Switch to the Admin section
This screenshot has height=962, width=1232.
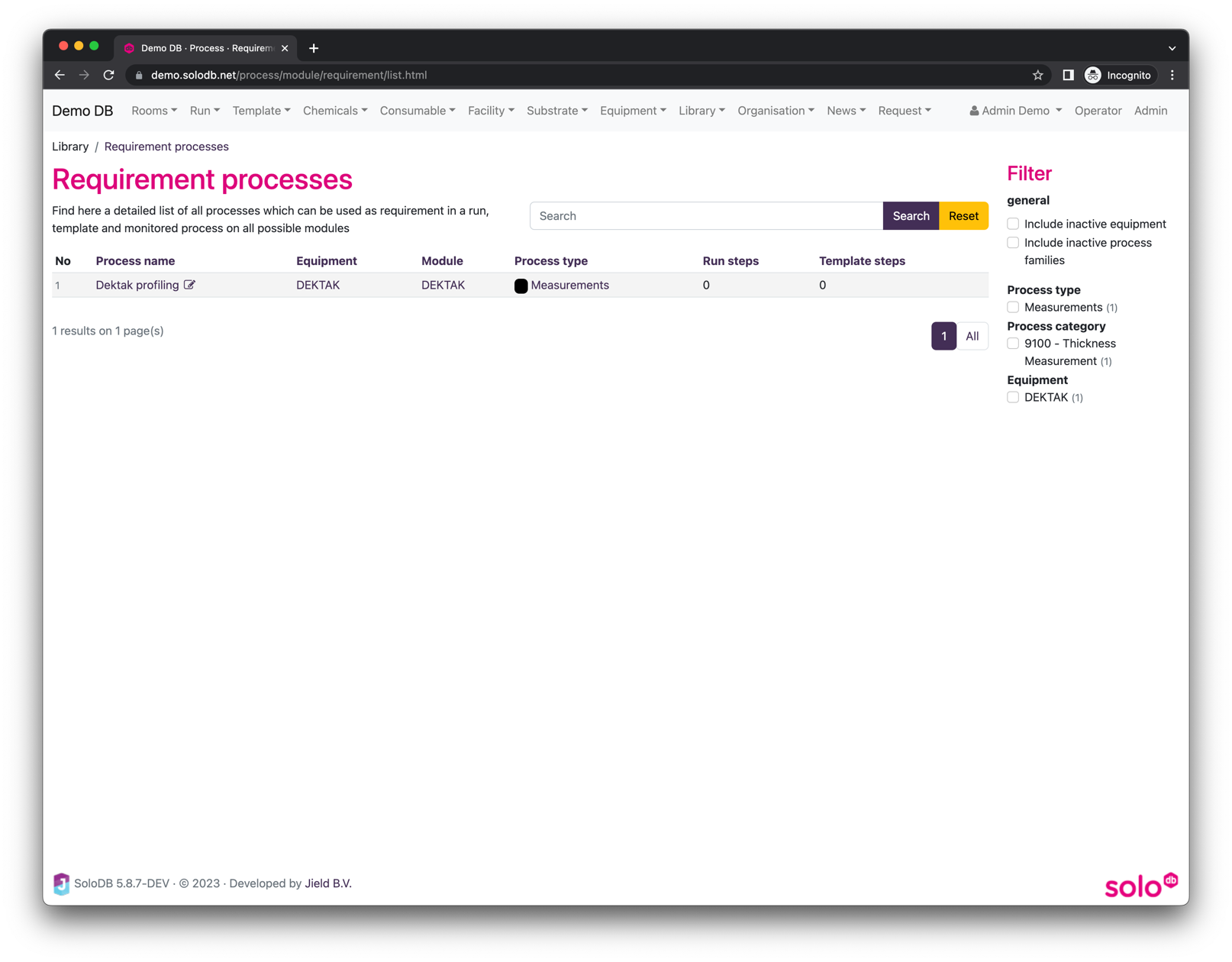point(1150,111)
